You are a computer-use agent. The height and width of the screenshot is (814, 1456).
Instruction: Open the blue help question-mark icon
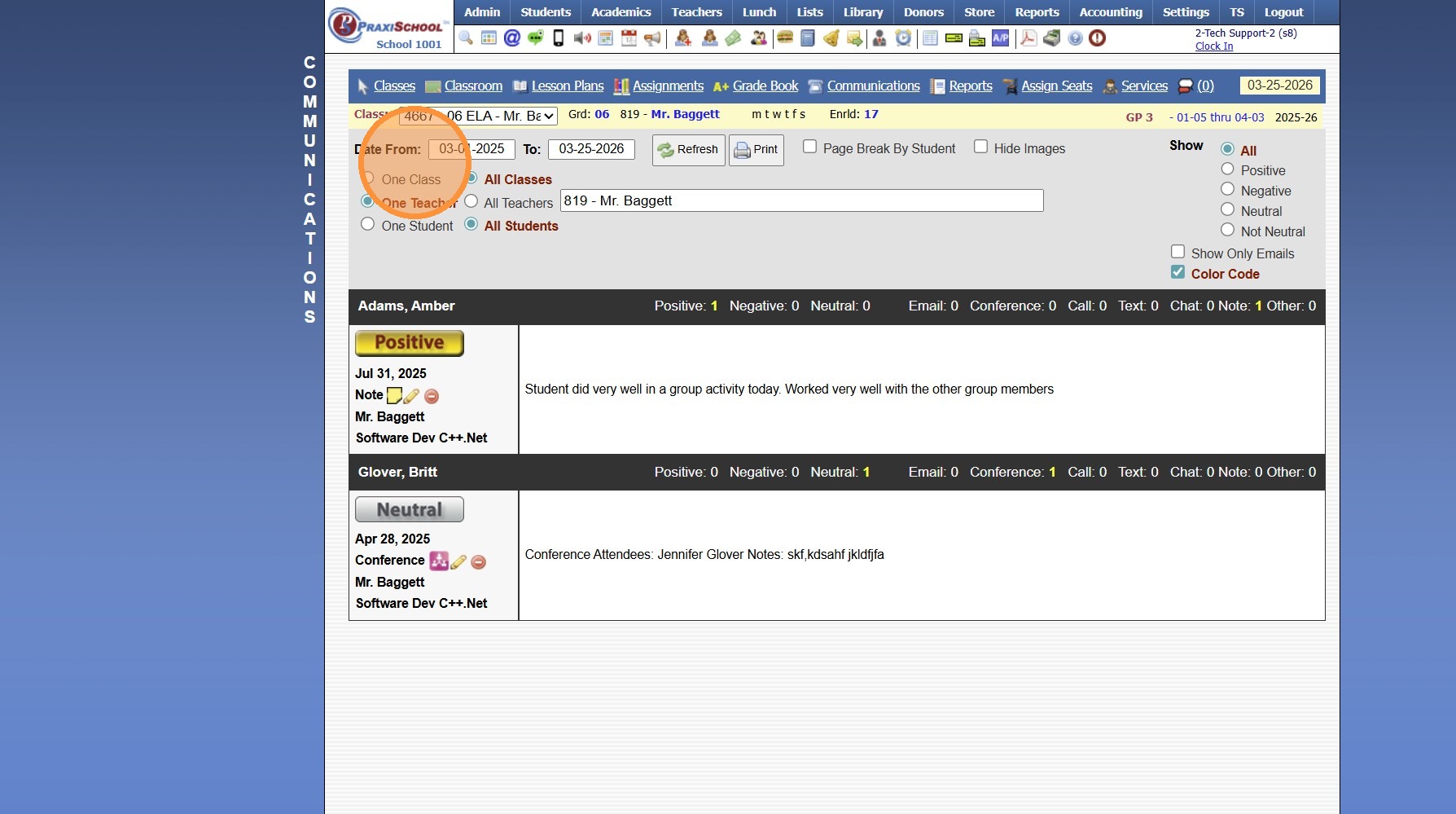point(1075,38)
